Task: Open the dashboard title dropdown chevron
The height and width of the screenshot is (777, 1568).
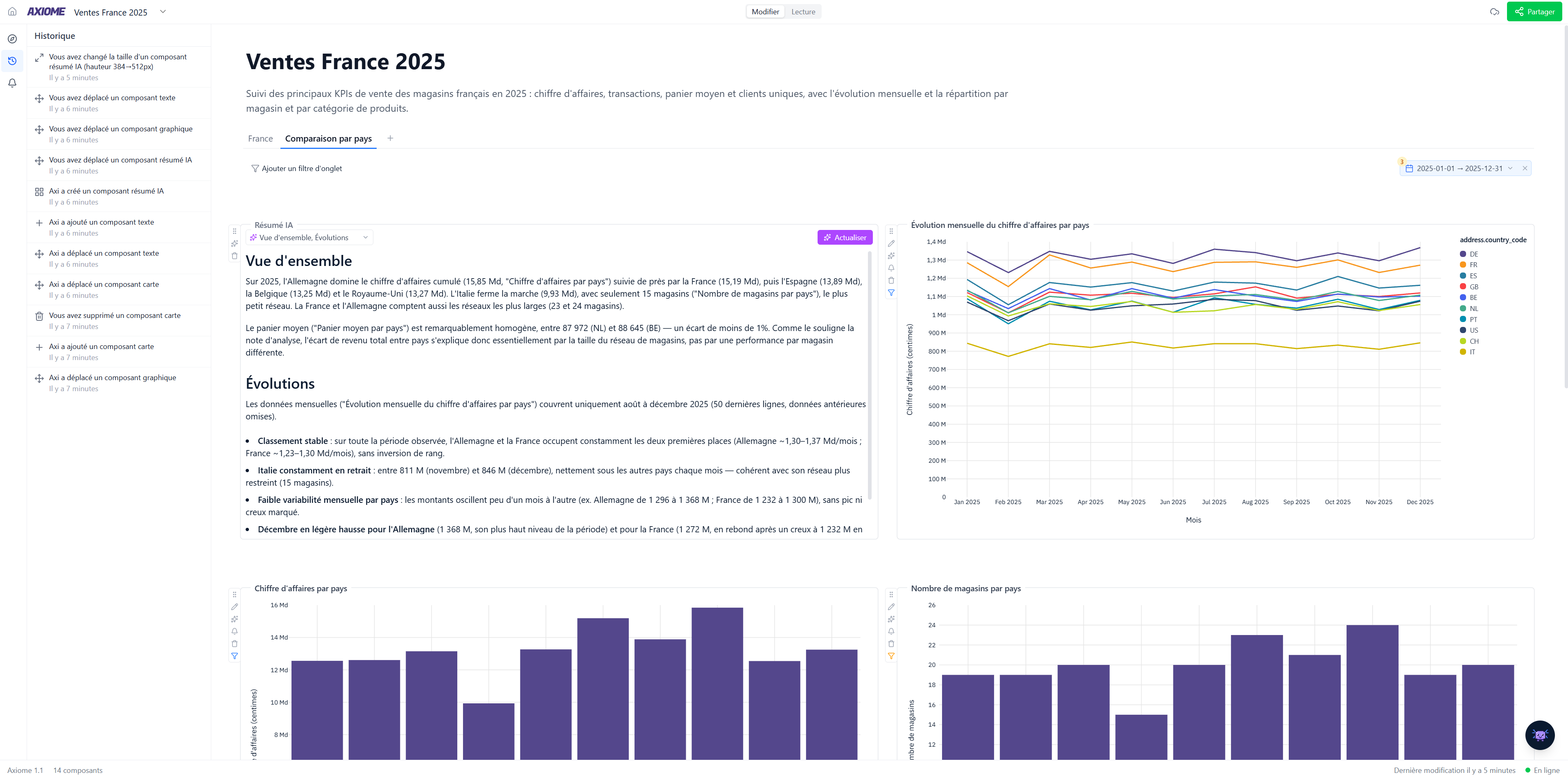Action: pos(163,11)
